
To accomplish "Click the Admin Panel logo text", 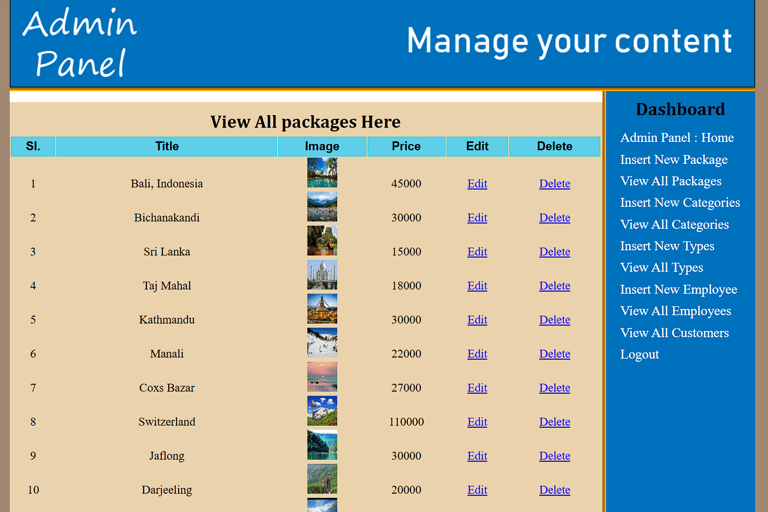I will coord(80,43).
